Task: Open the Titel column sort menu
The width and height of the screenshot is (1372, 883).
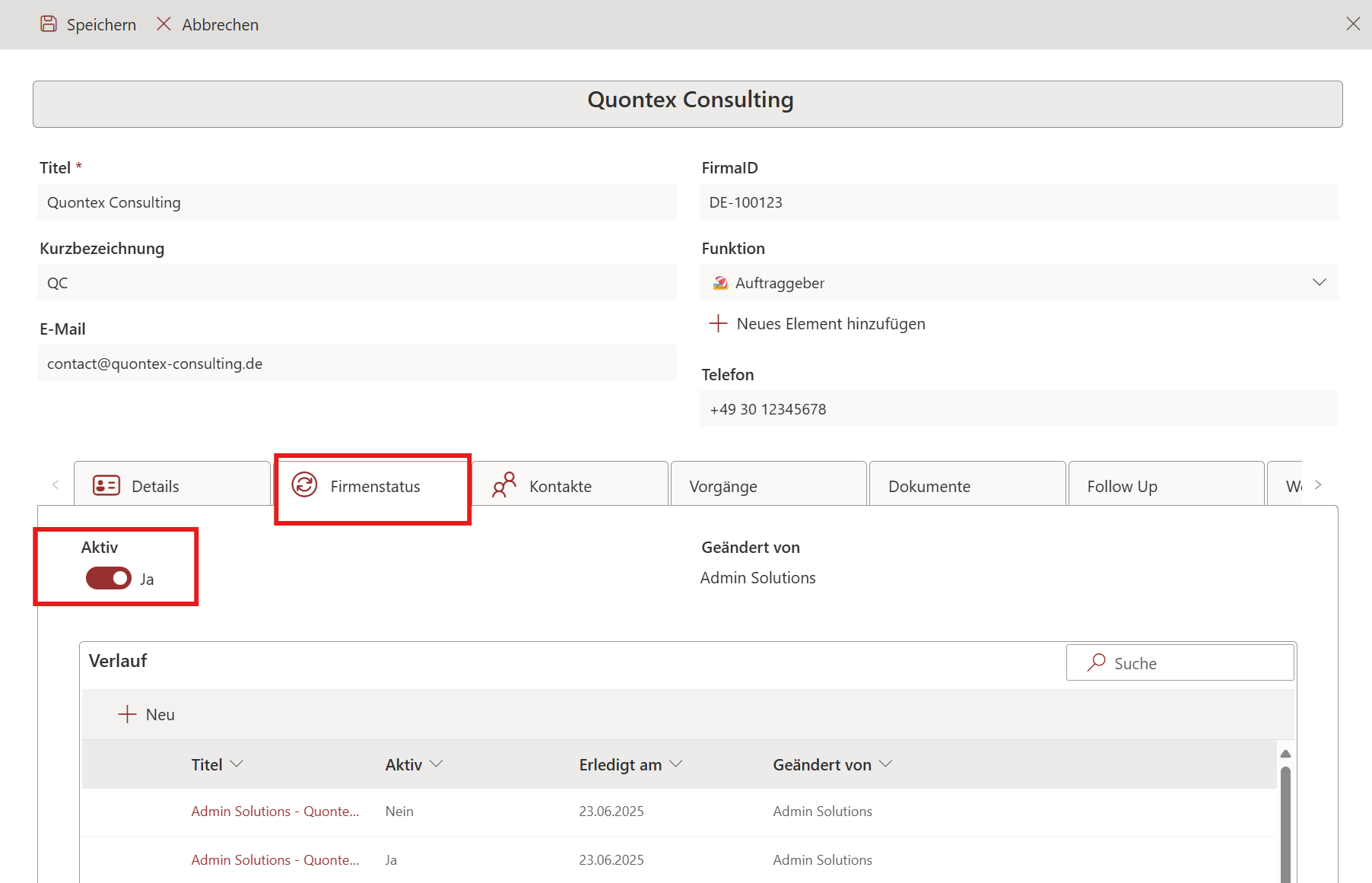Action: coord(237,764)
